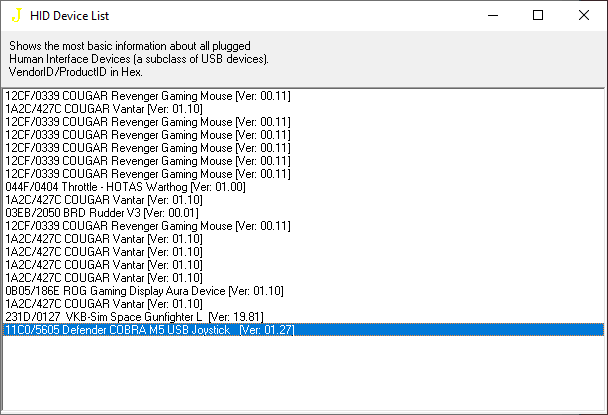Minimize the HID Device List window
The height and width of the screenshot is (415, 608).
492,16
